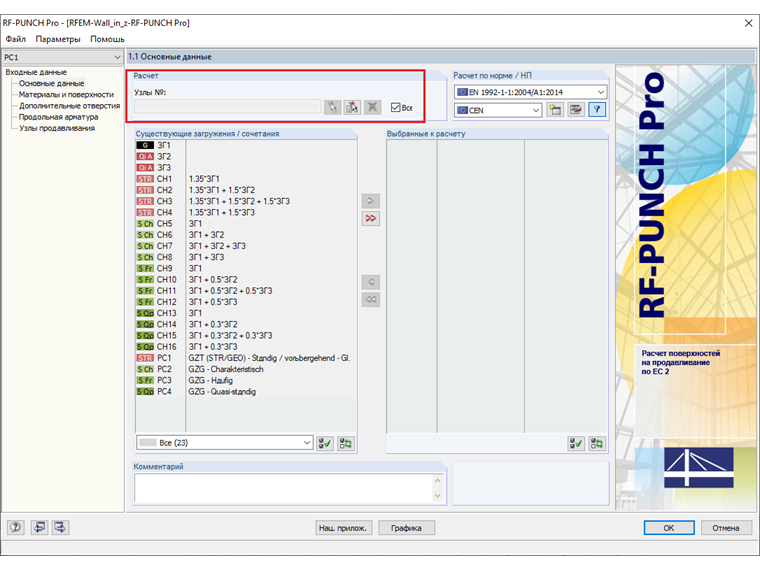Select combination СН16 row
This screenshot has width=760, height=570.
click(x=246, y=347)
